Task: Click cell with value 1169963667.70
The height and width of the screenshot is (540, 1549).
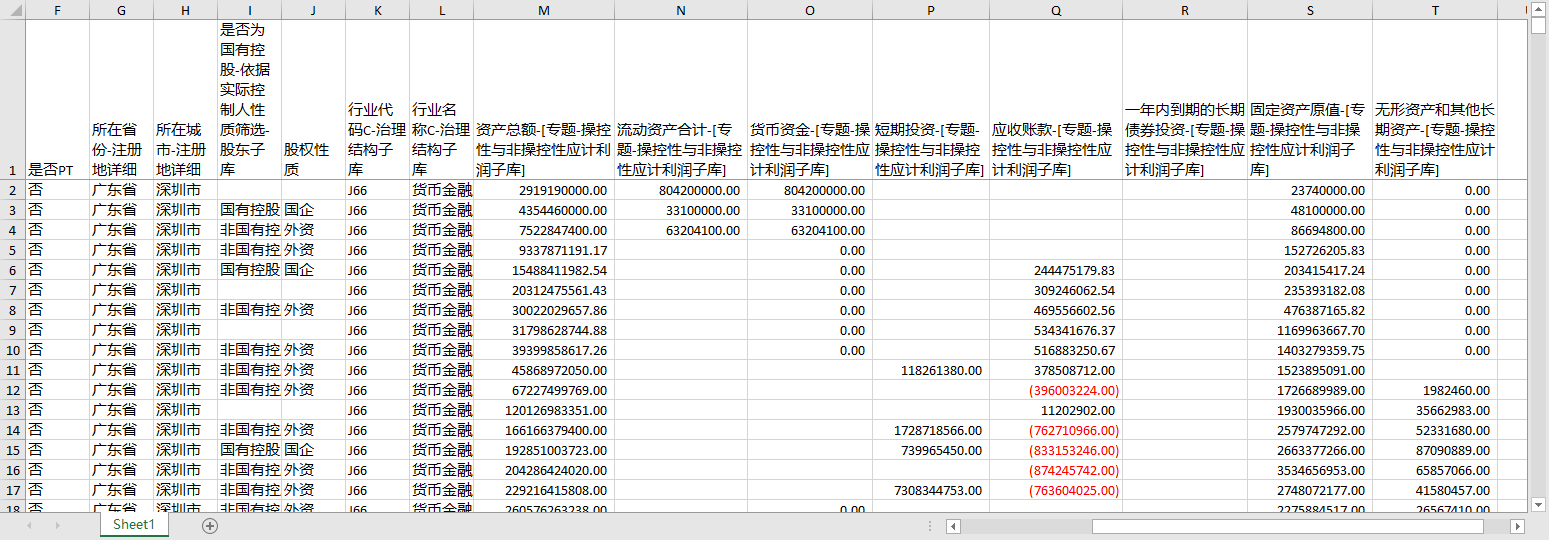Action: [x=1310, y=330]
